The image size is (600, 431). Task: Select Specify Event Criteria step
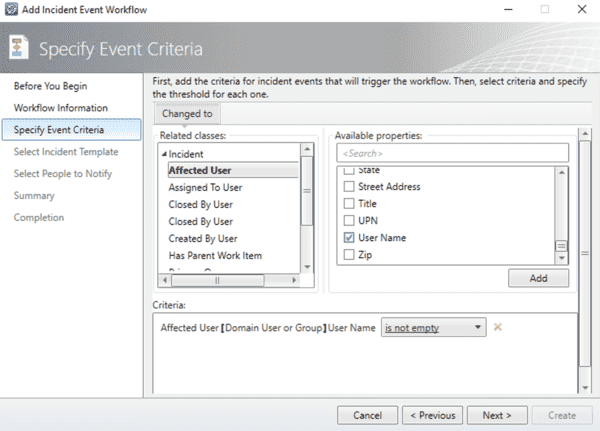(72, 130)
